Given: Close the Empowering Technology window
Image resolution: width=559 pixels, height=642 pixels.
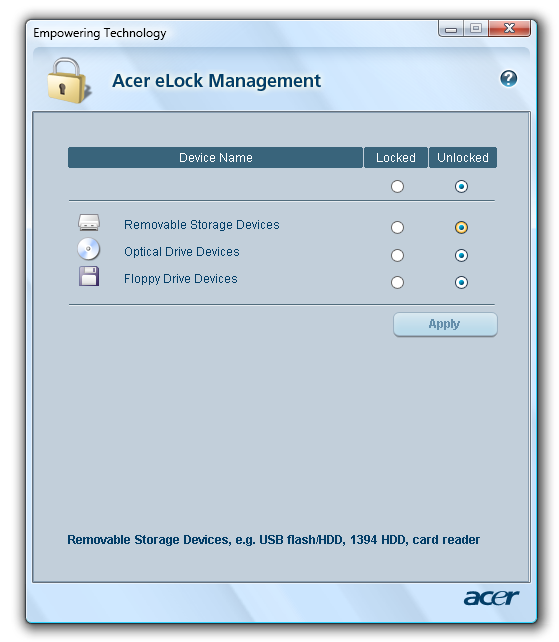Looking at the screenshot, I should pos(509,29).
